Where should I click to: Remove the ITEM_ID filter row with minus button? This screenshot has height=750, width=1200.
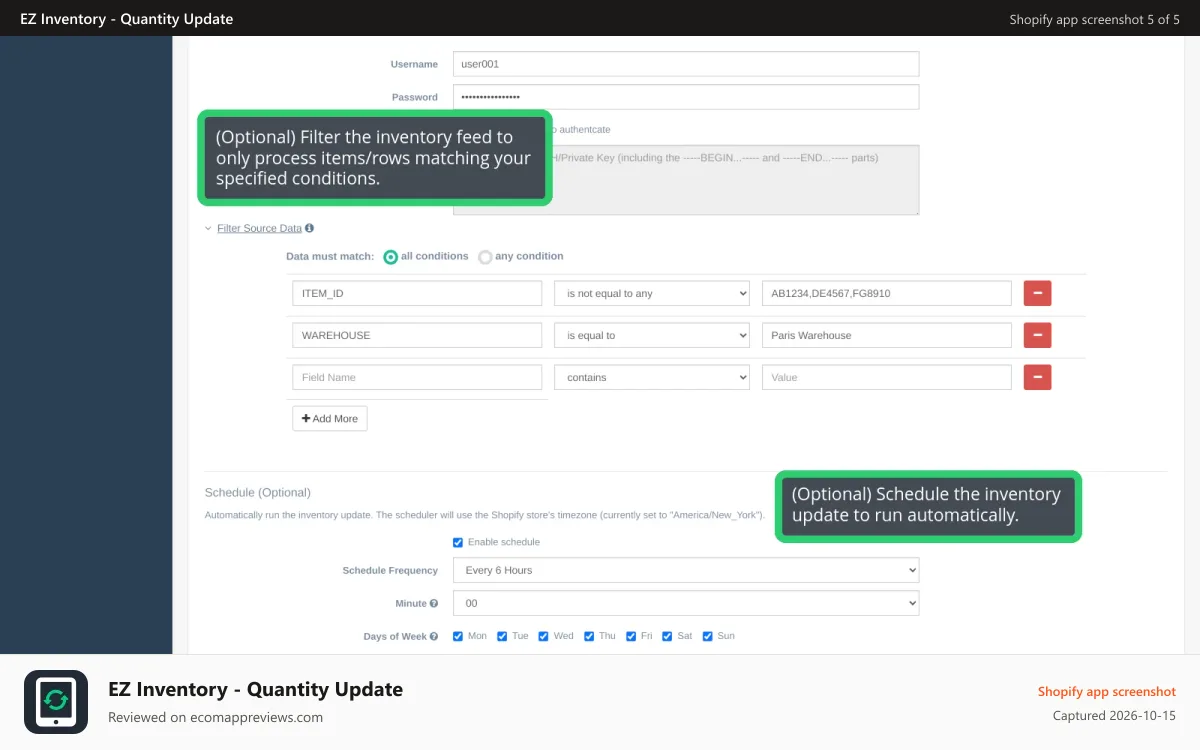(1037, 293)
